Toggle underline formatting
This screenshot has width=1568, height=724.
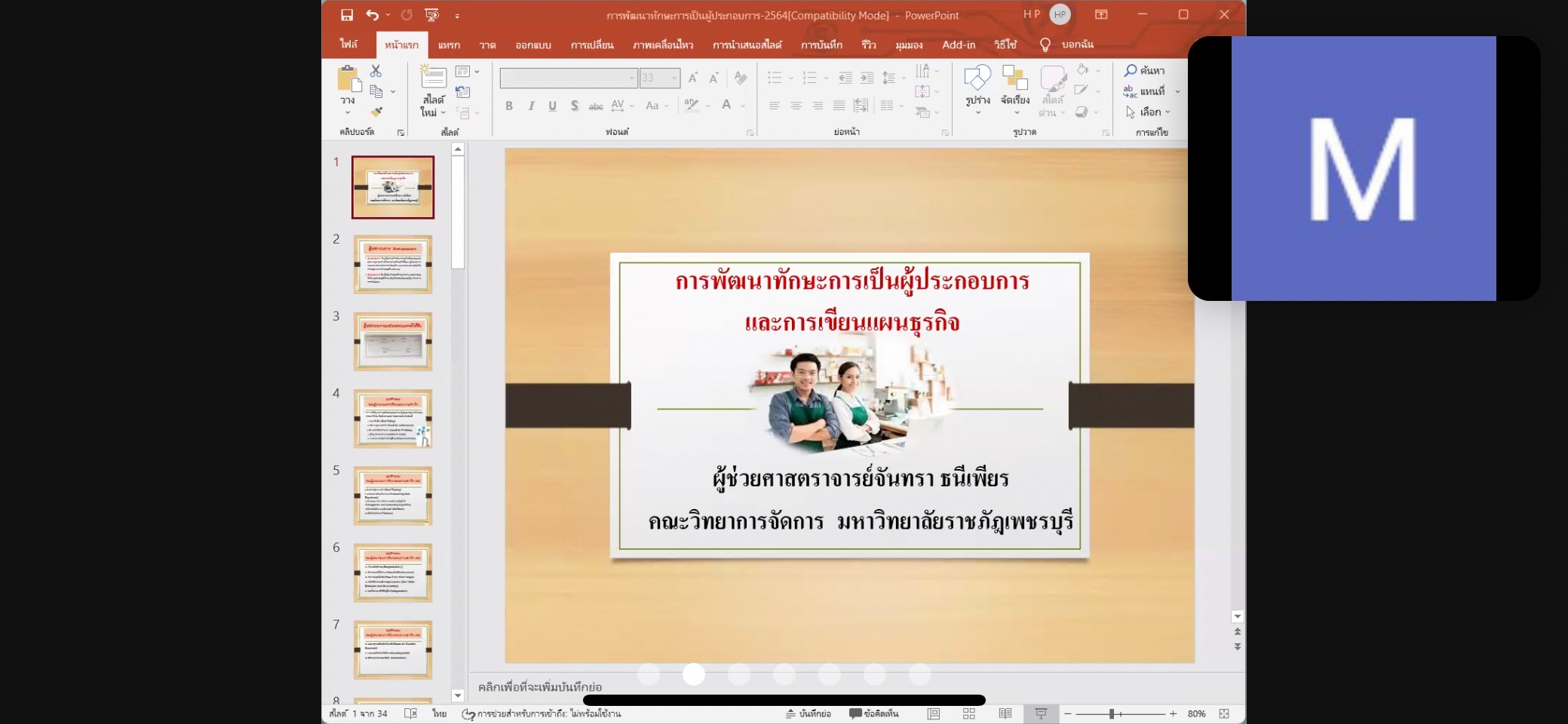tap(553, 106)
